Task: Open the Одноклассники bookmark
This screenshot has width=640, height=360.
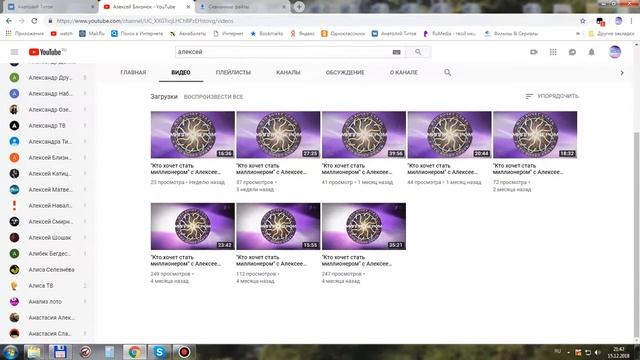Action: 343,34
